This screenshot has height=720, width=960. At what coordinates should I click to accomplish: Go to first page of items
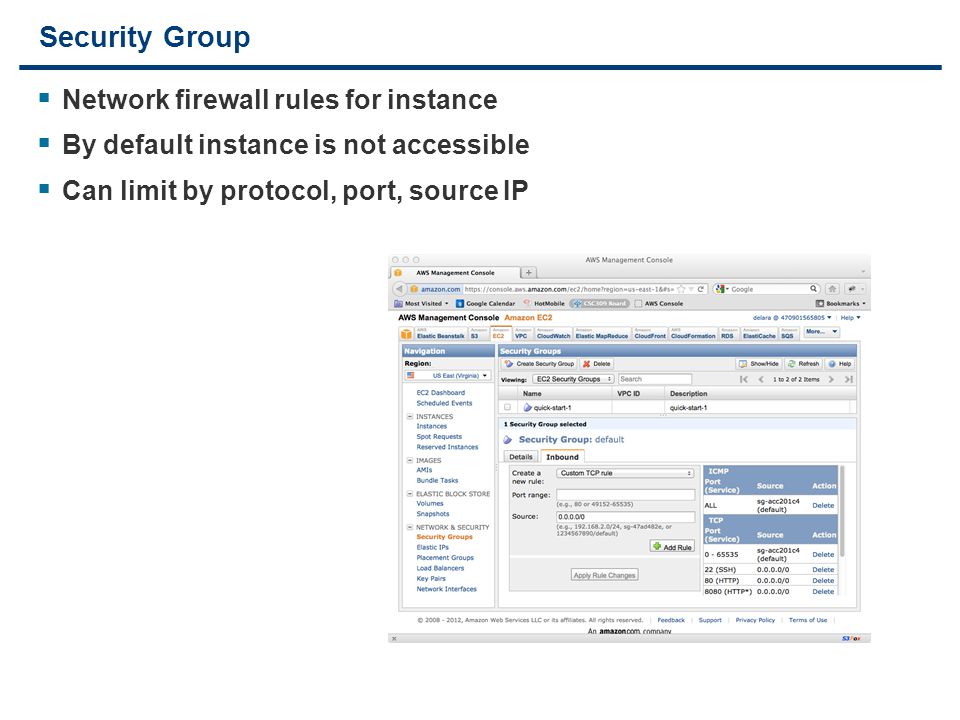pos(744,380)
